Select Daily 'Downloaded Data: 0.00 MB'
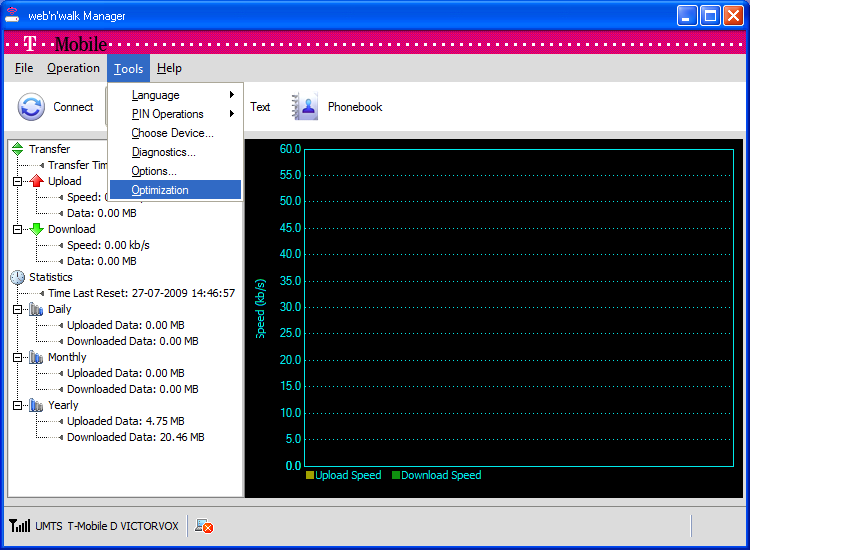This screenshot has width=864, height=550. [133, 341]
